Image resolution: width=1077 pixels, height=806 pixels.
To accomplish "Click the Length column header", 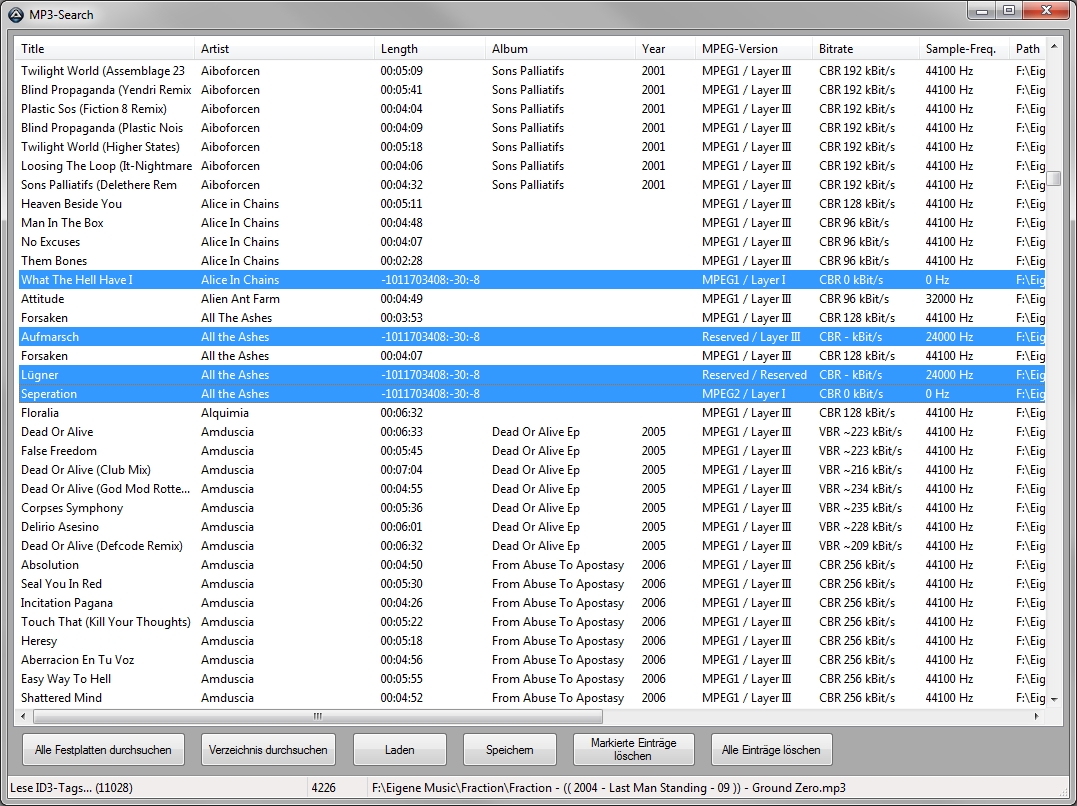I will tap(429, 49).
